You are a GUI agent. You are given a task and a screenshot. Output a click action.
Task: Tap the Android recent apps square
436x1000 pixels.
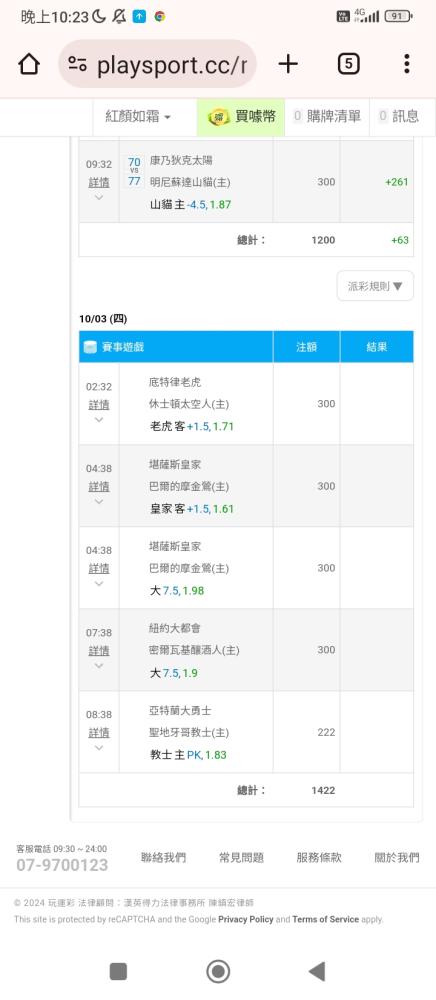[x=119, y=971]
